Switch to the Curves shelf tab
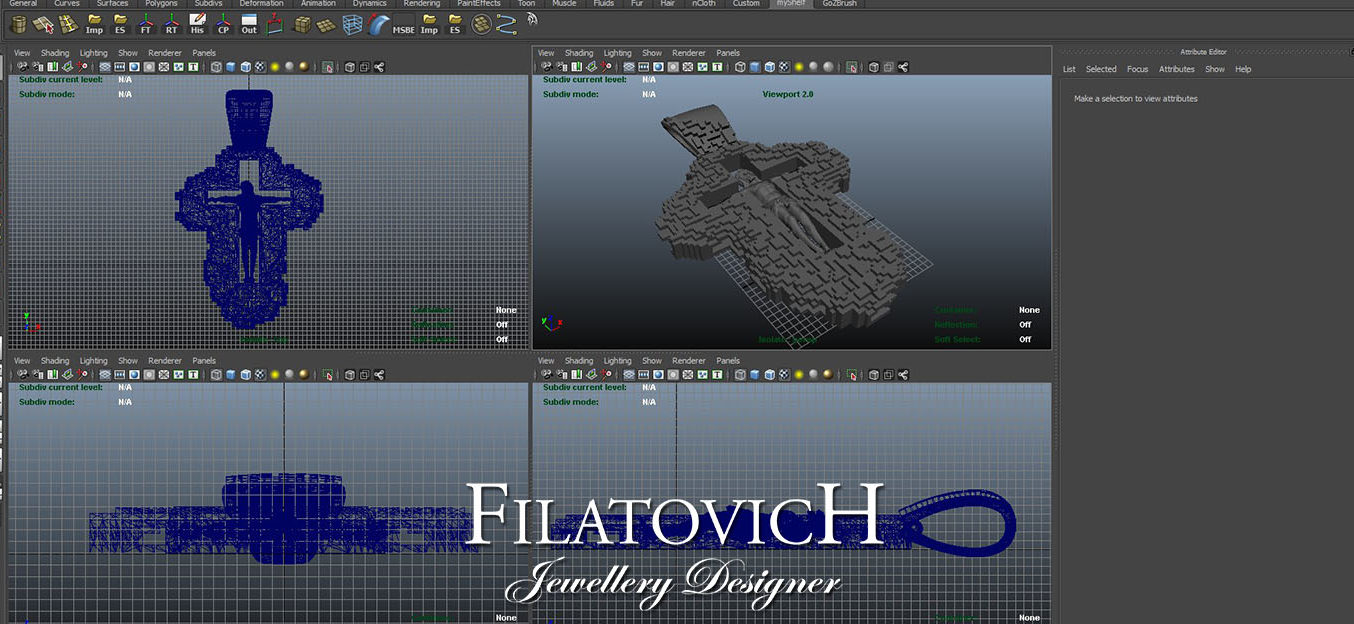The image size is (1354, 624). click(x=67, y=4)
